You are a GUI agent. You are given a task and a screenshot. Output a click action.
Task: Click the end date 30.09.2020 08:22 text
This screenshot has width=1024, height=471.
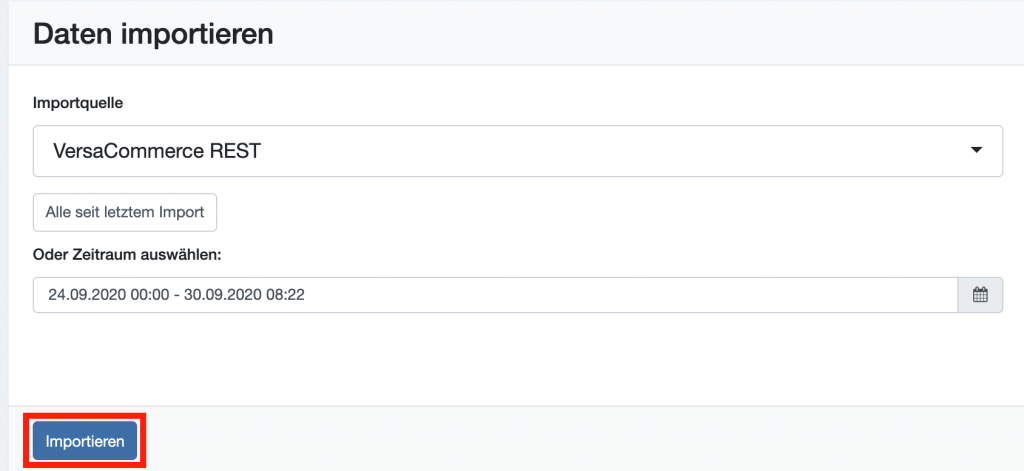[244, 295]
